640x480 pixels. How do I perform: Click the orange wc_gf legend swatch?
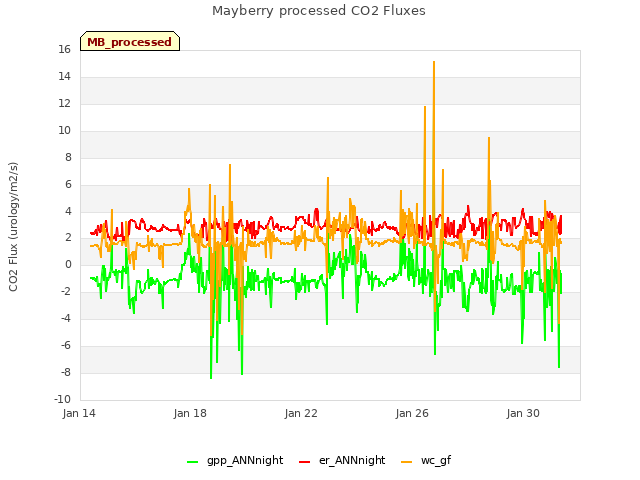point(407,462)
